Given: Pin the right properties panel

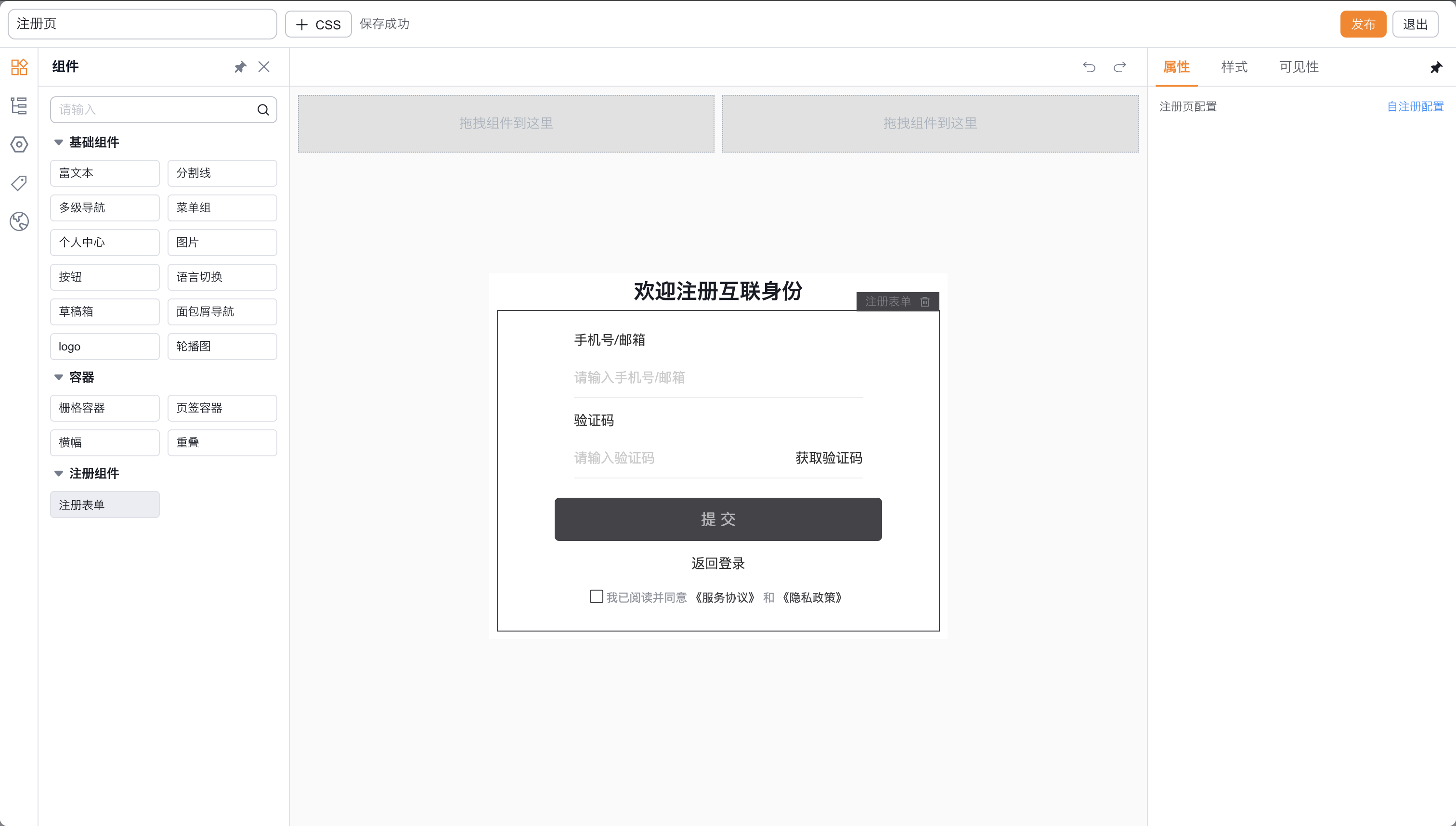Looking at the screenshot, I should 1436,67.
